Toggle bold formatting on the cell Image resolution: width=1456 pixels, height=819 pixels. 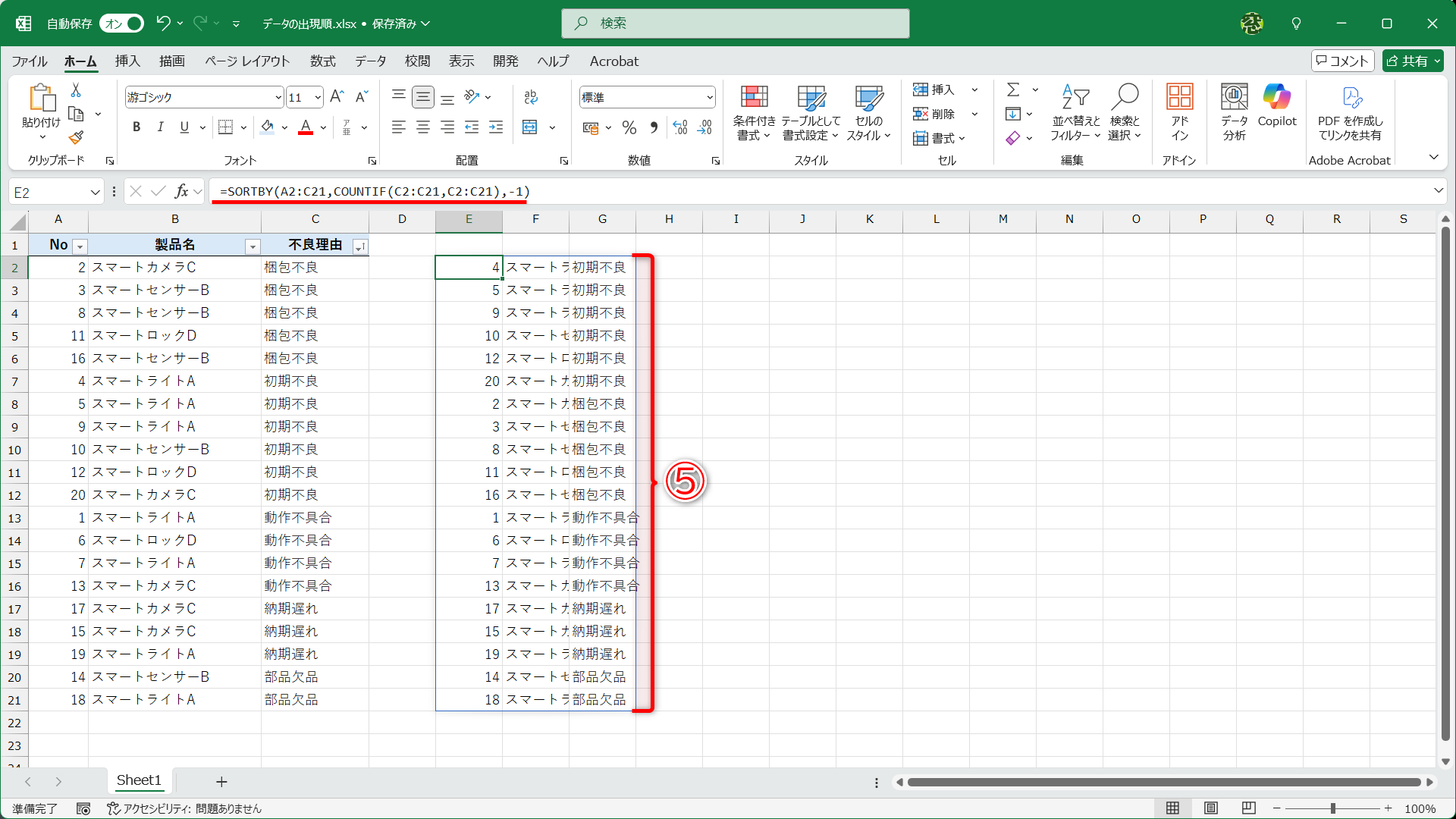(136, 127)
